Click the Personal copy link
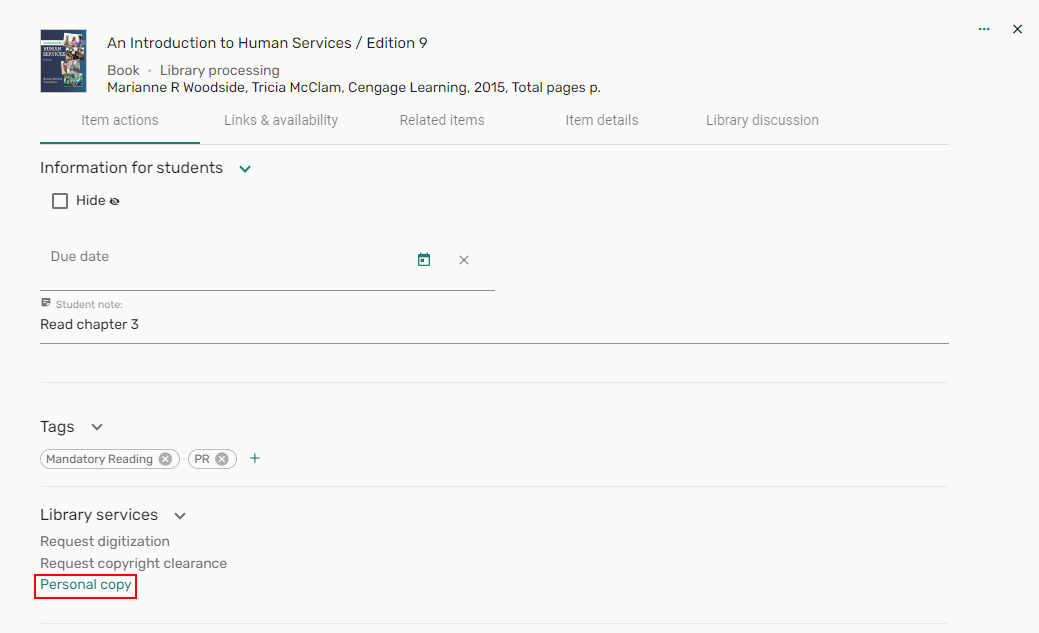 point(86,585)
